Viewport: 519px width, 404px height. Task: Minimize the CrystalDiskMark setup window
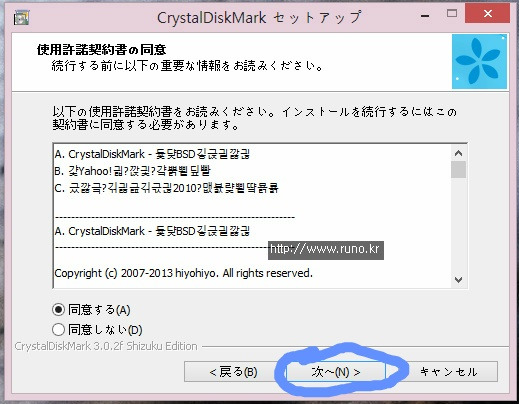click(425, 15)
